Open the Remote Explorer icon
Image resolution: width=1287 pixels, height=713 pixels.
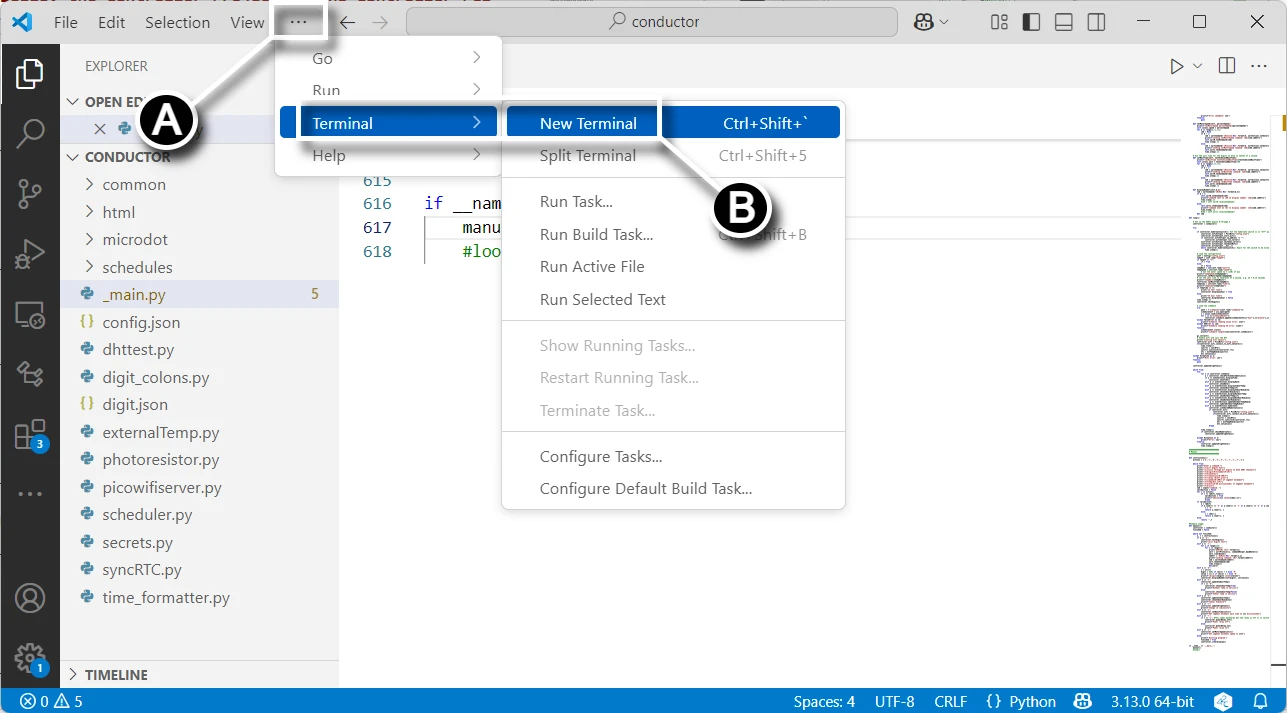[x=30, y=316]
